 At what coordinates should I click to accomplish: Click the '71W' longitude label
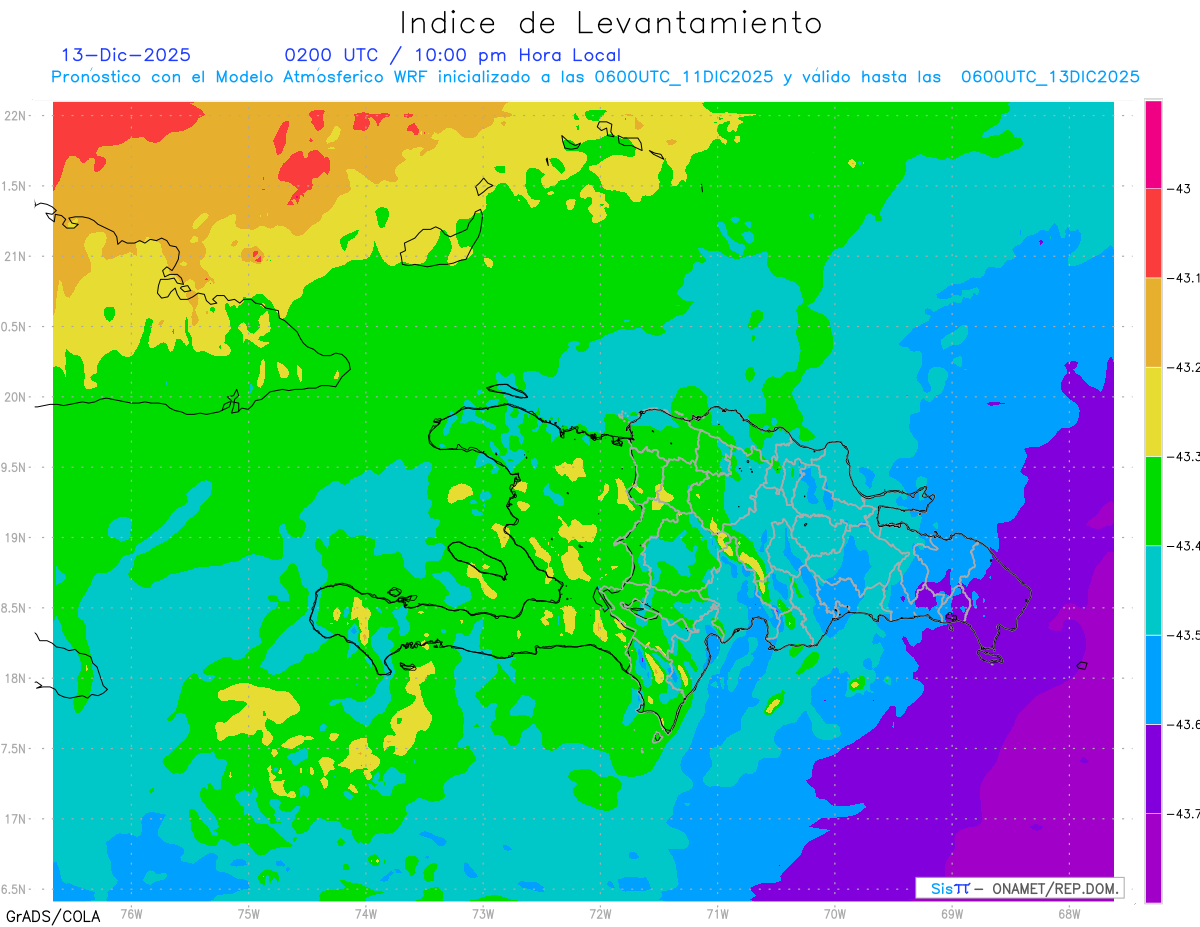pyautogui.click(x=717, y=913)
